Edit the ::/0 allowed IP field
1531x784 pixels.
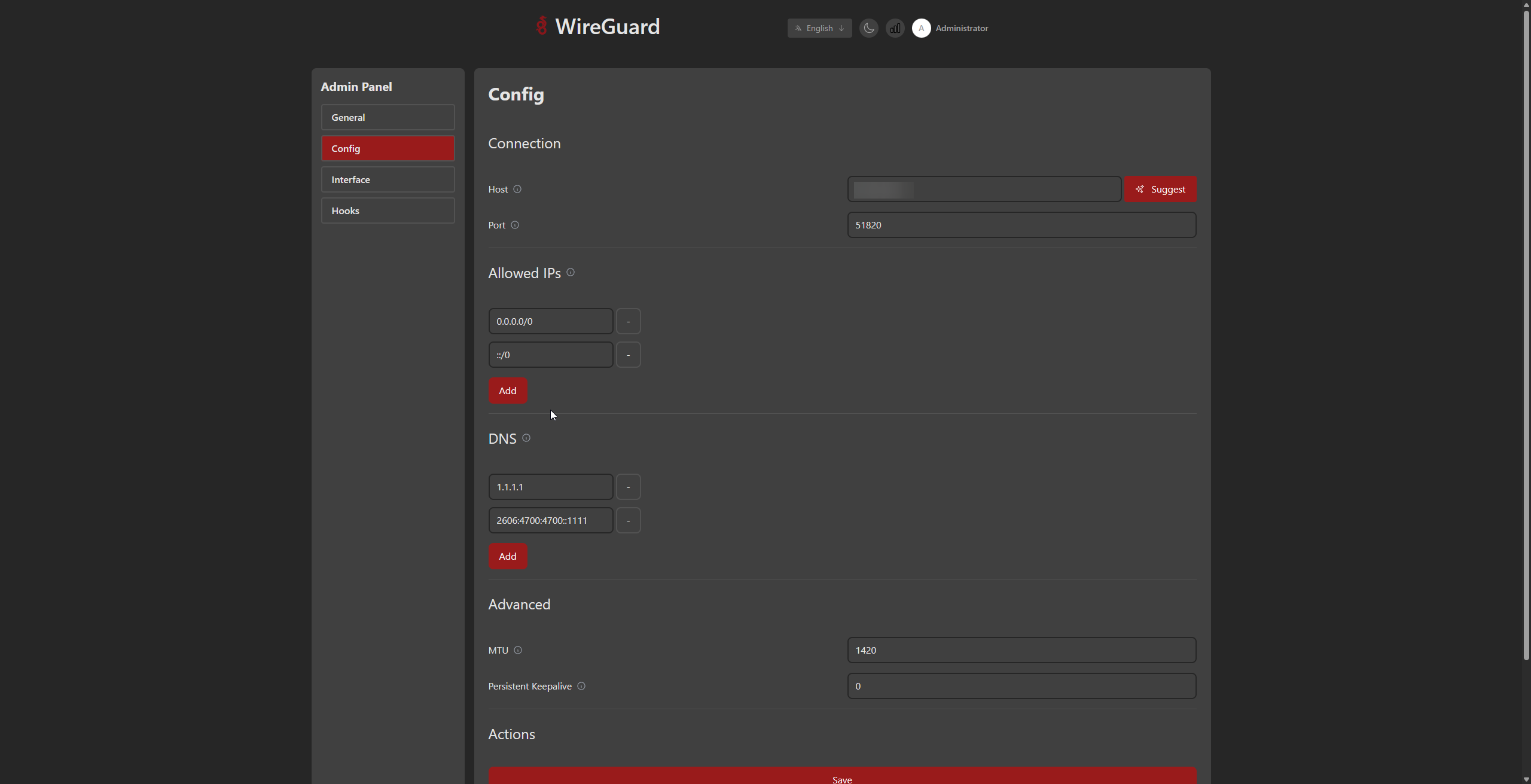click(550, 355)
